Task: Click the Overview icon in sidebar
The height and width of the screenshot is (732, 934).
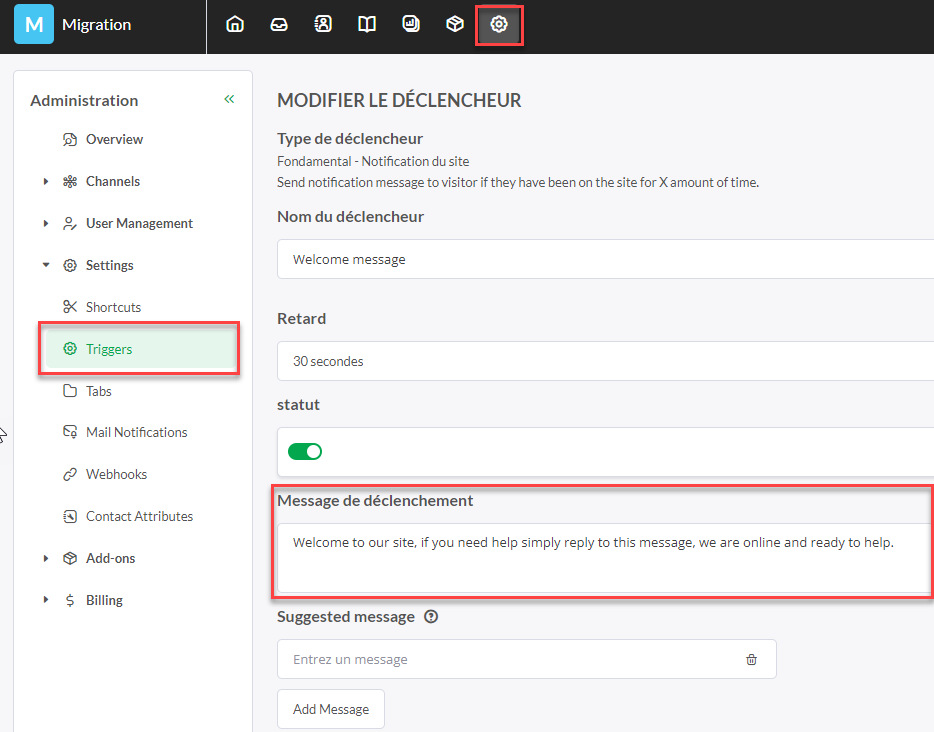Action: (70, 139)
